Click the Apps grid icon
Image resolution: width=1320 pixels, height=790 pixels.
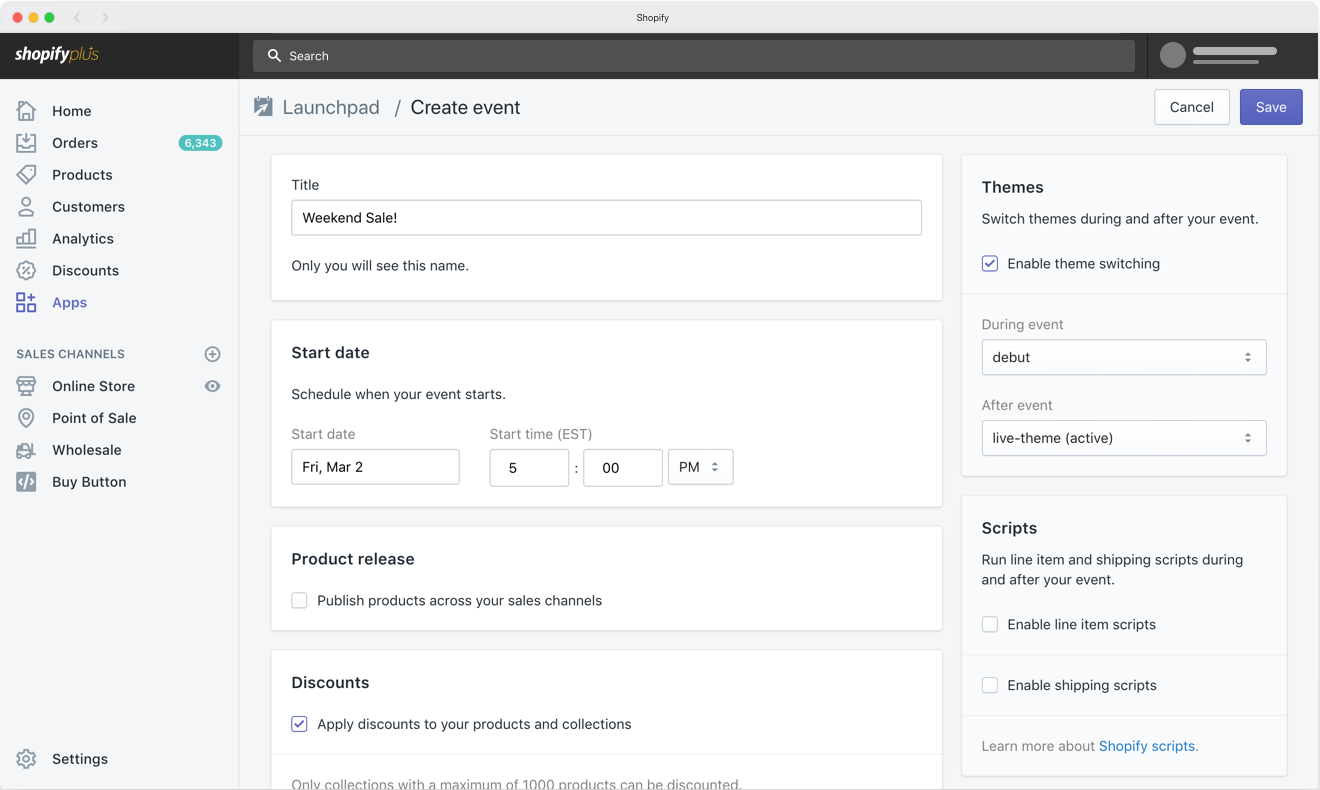26,303
